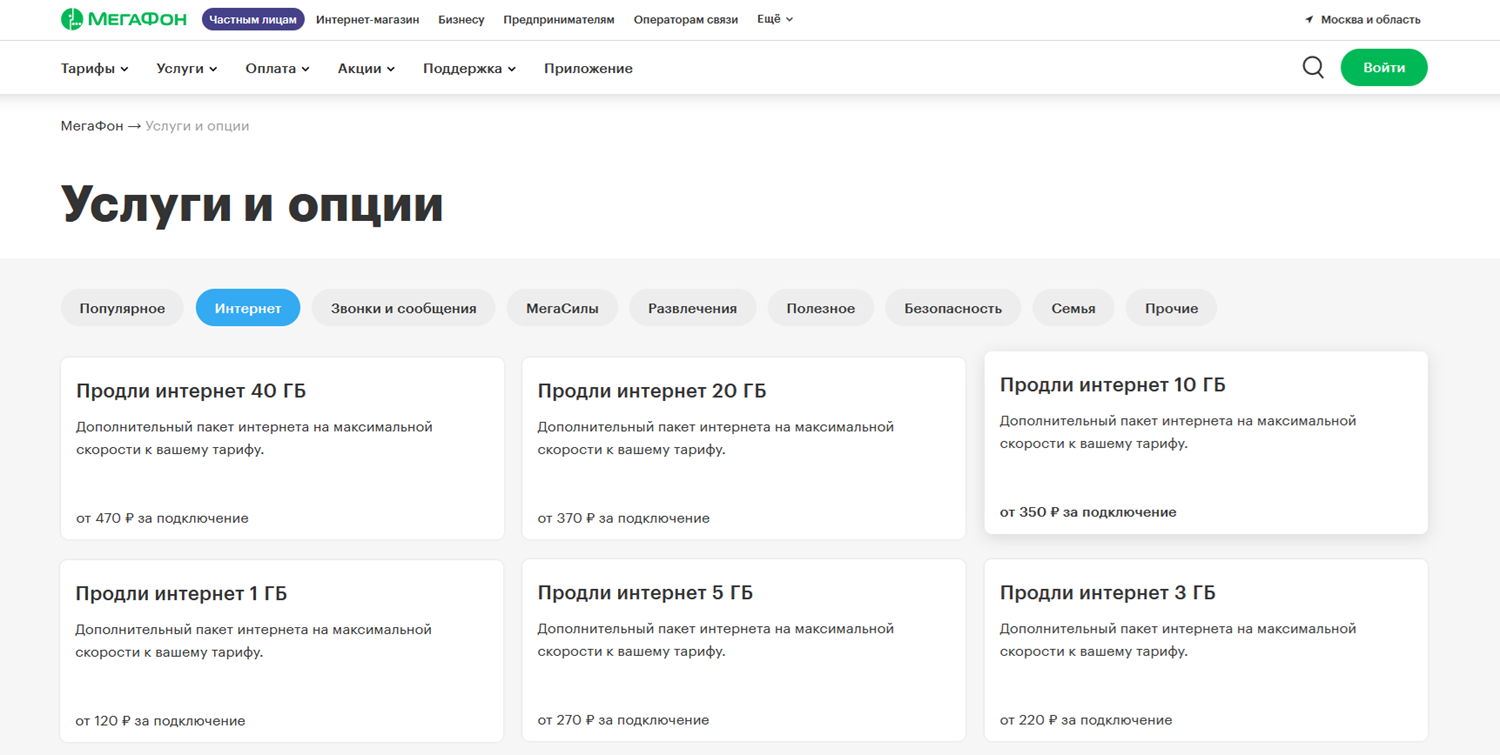Open the search magnifier icon

coord(1313,67)
